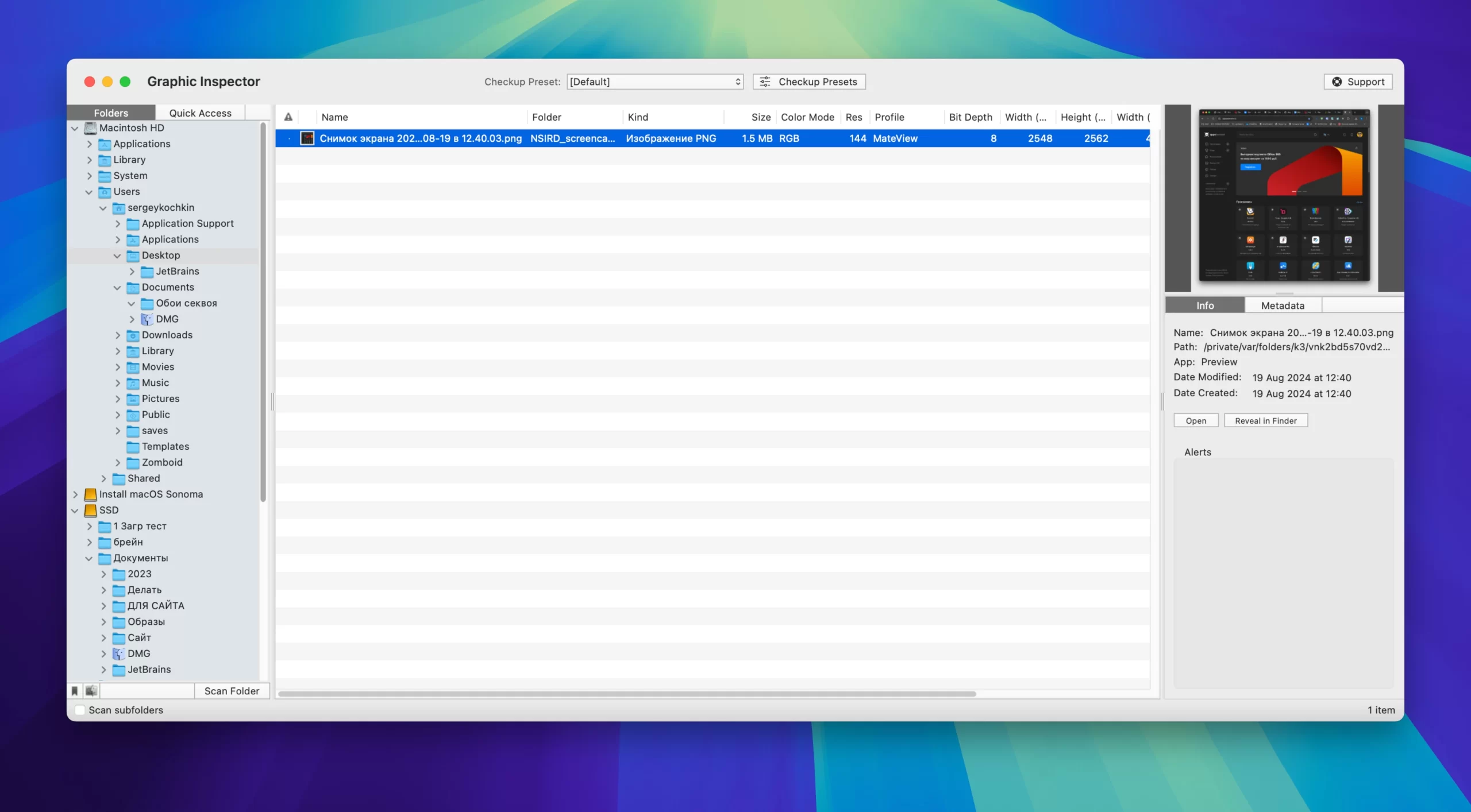This screenshot has height=812, width=1471.
Task: Open the Checkup Preset dropdown
Action: tap(655, 82)
